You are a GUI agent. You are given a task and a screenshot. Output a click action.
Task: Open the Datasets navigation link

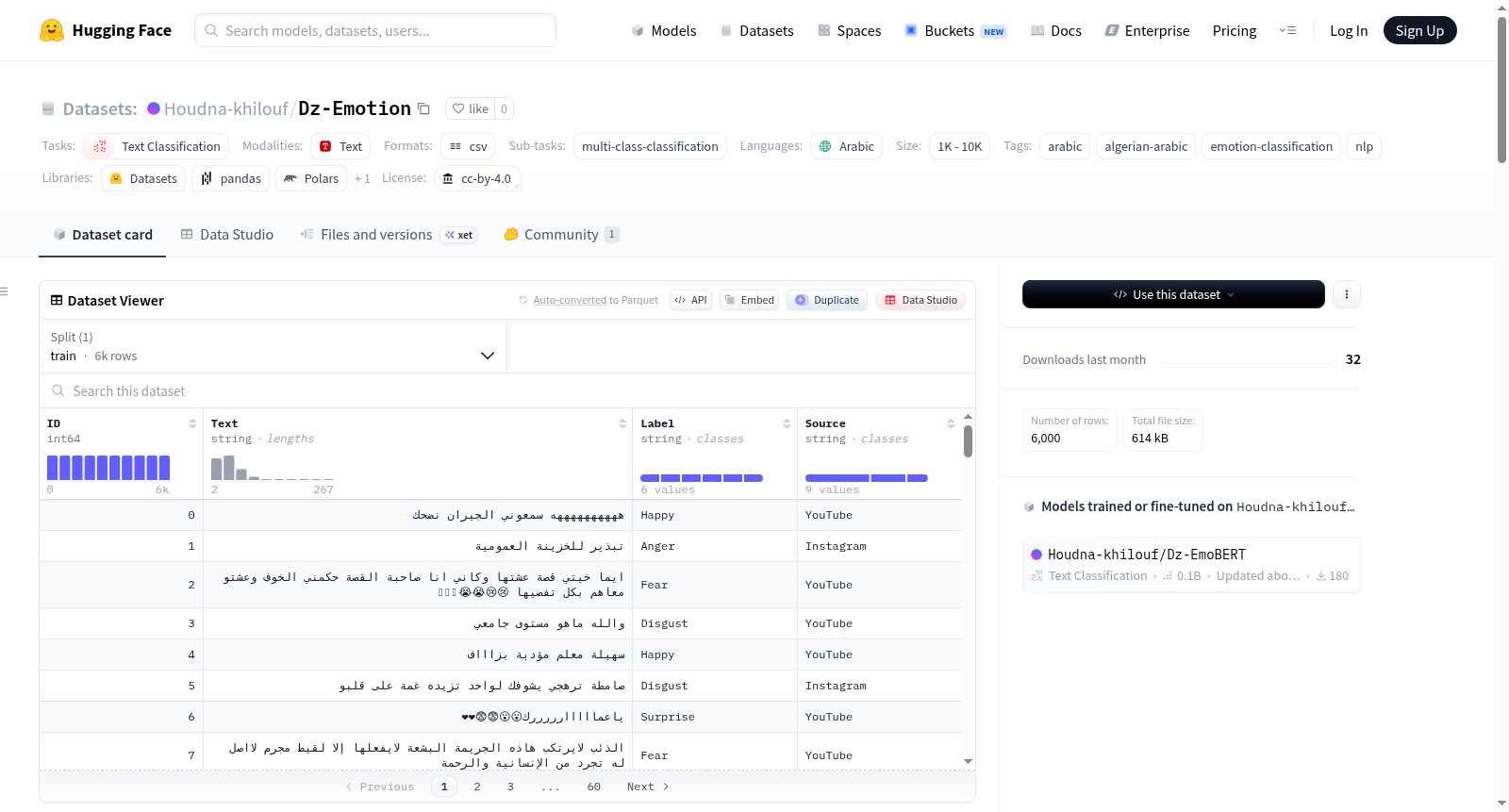click(x=756, y=30)
